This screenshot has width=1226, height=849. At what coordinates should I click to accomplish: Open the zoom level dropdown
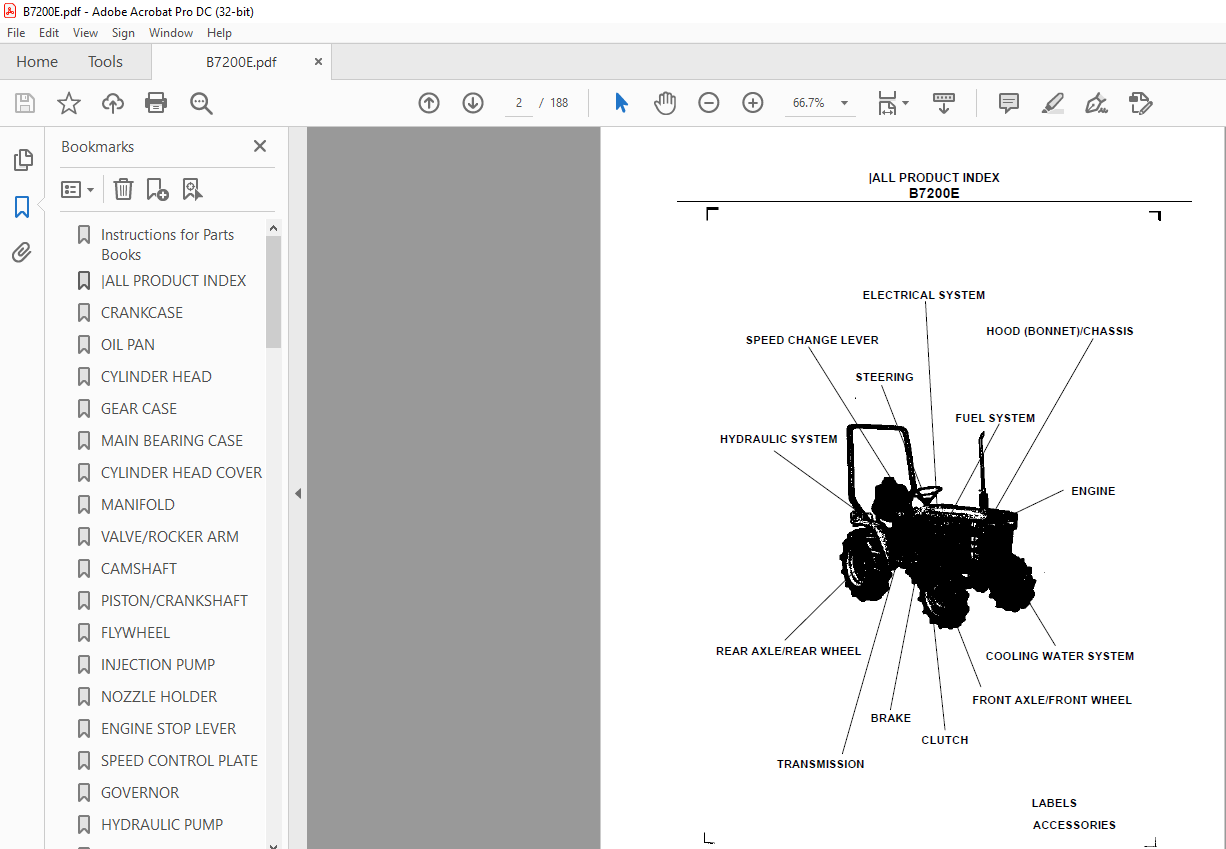[x=843, y=103]
